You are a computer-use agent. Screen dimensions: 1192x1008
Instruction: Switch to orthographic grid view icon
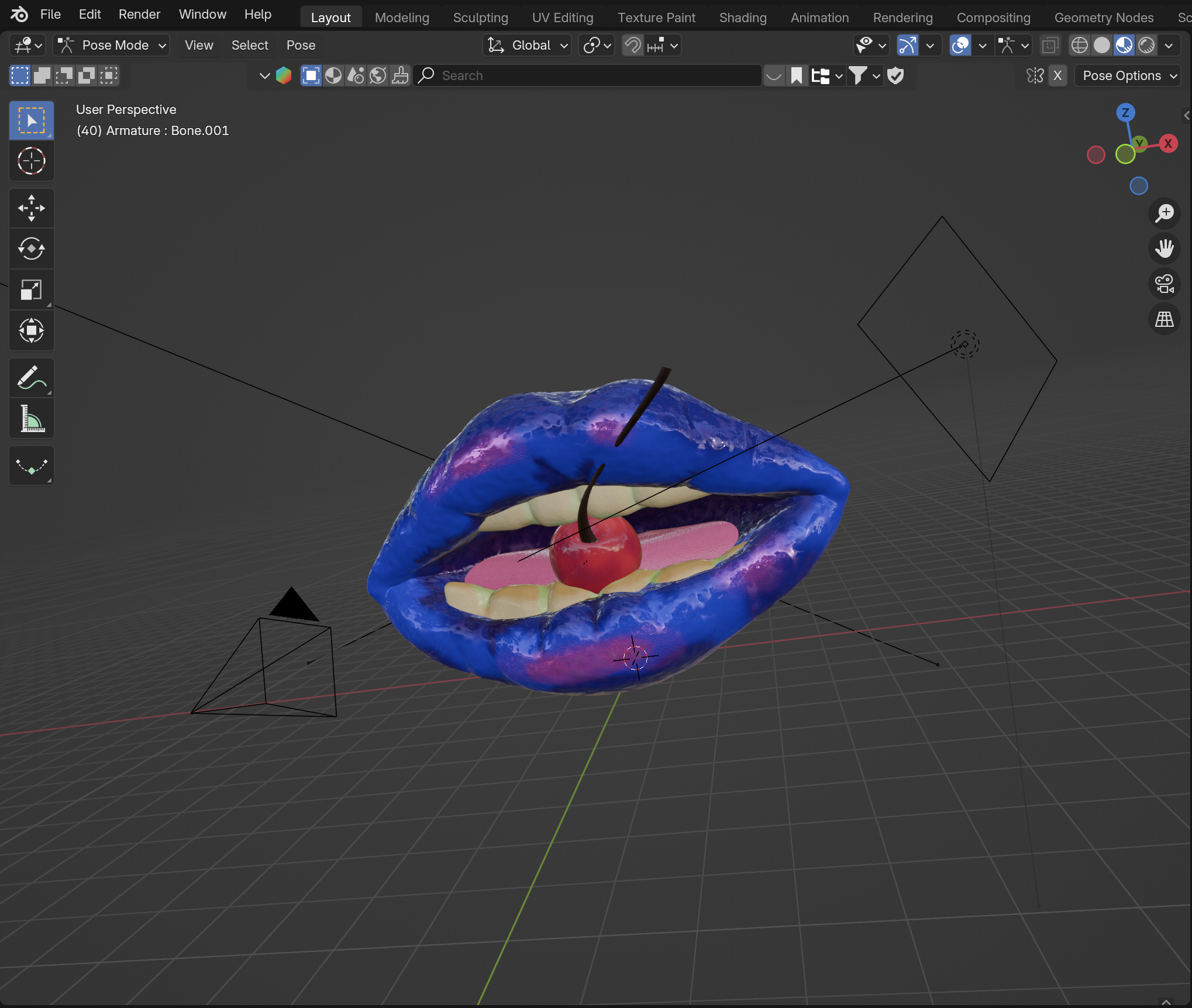(x=1164, y=319)
